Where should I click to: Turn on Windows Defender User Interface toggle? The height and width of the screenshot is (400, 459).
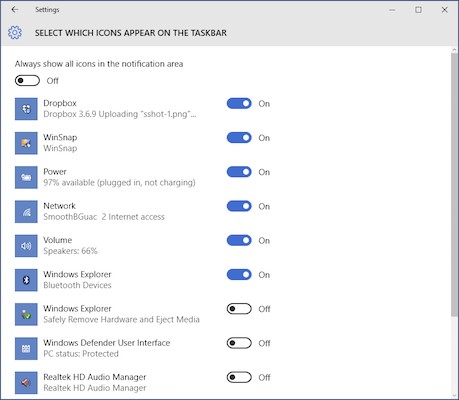tap(239, 343)
